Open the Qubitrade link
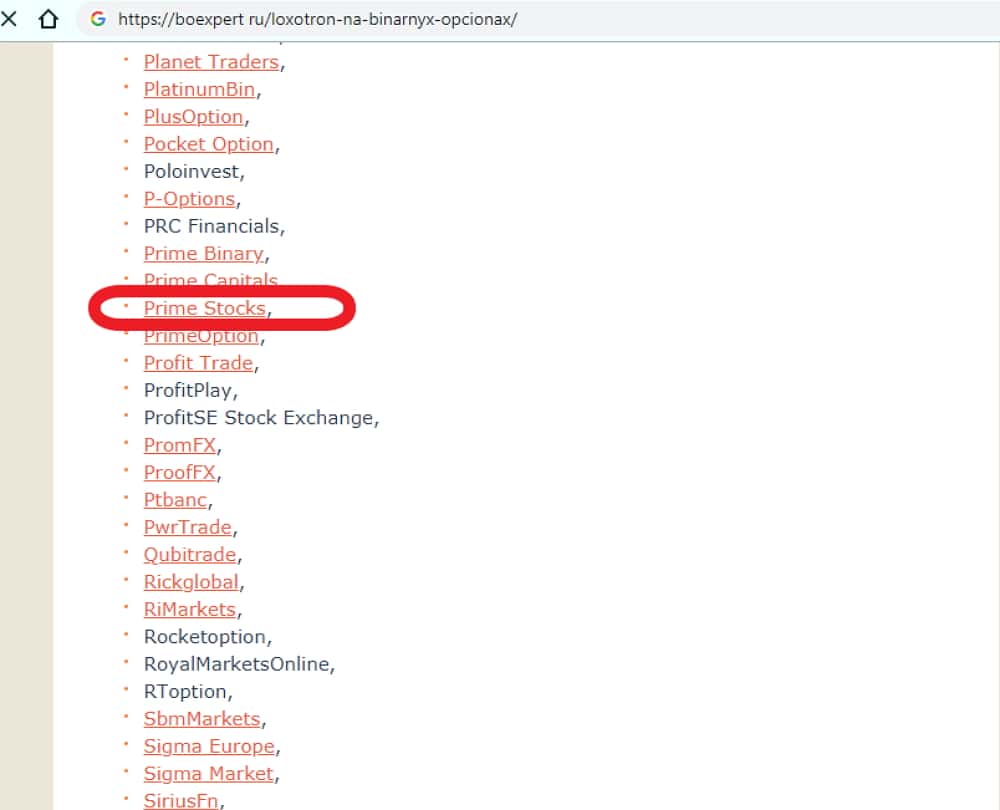The height and width of the screenshot is (810, 1000). 190,555
